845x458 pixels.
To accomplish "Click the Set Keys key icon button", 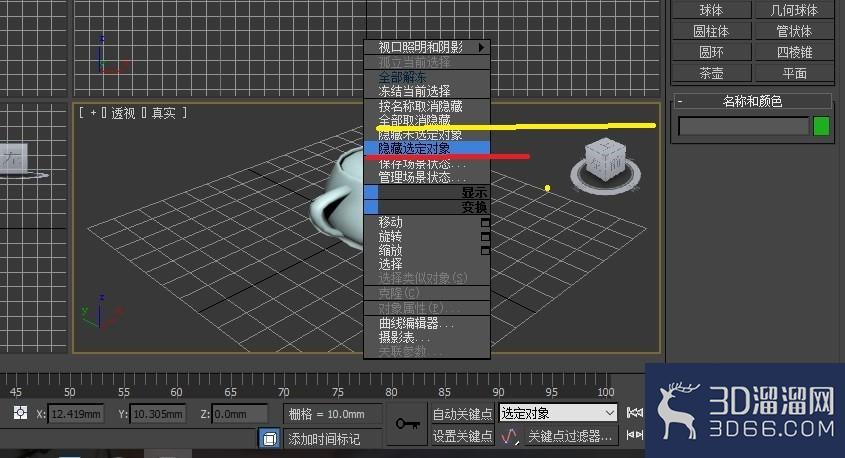I will tap(407, 424).
